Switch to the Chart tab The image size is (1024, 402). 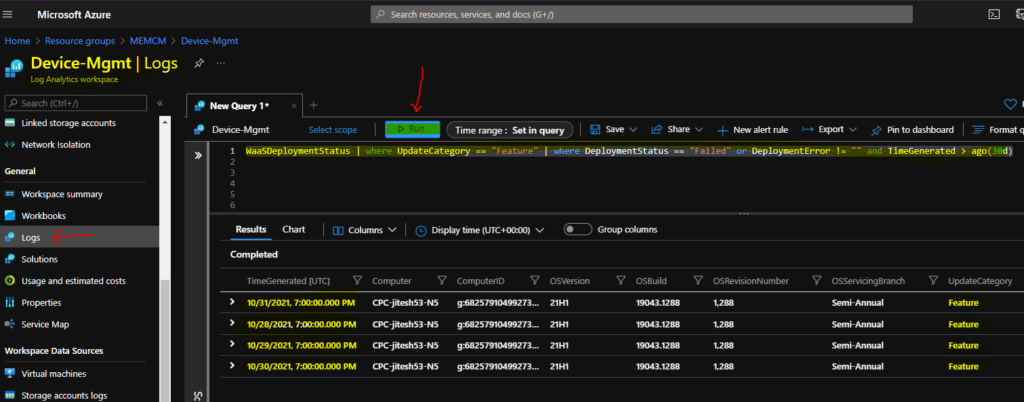click(x=294, y=230)
